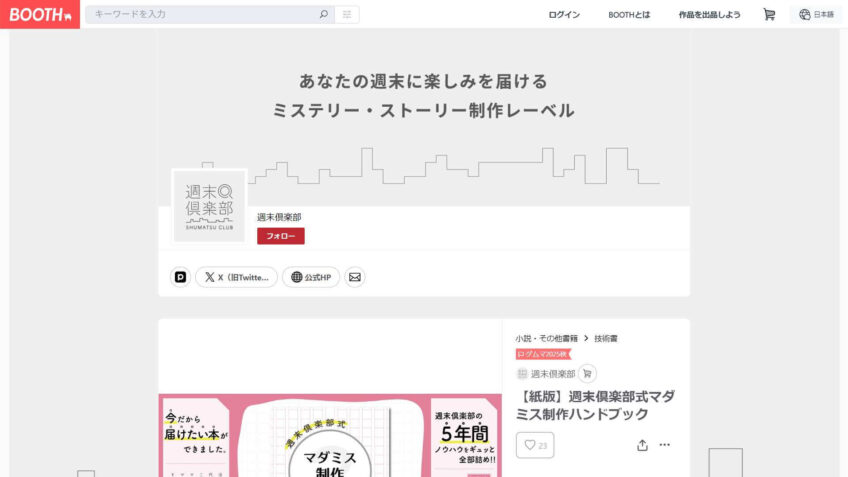Open the three-dot more options menu
The image size is (848, 477).
[665, 445]
